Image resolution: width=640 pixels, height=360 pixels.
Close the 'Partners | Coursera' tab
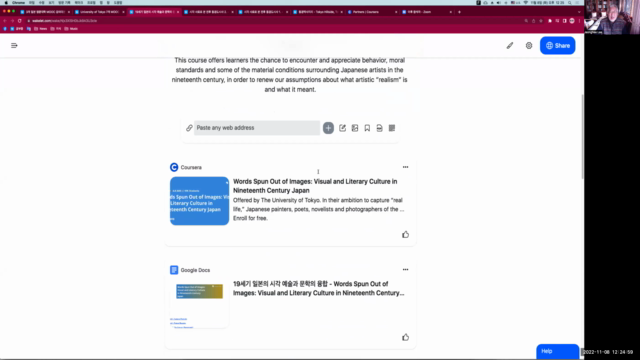(x=396, y=12)
